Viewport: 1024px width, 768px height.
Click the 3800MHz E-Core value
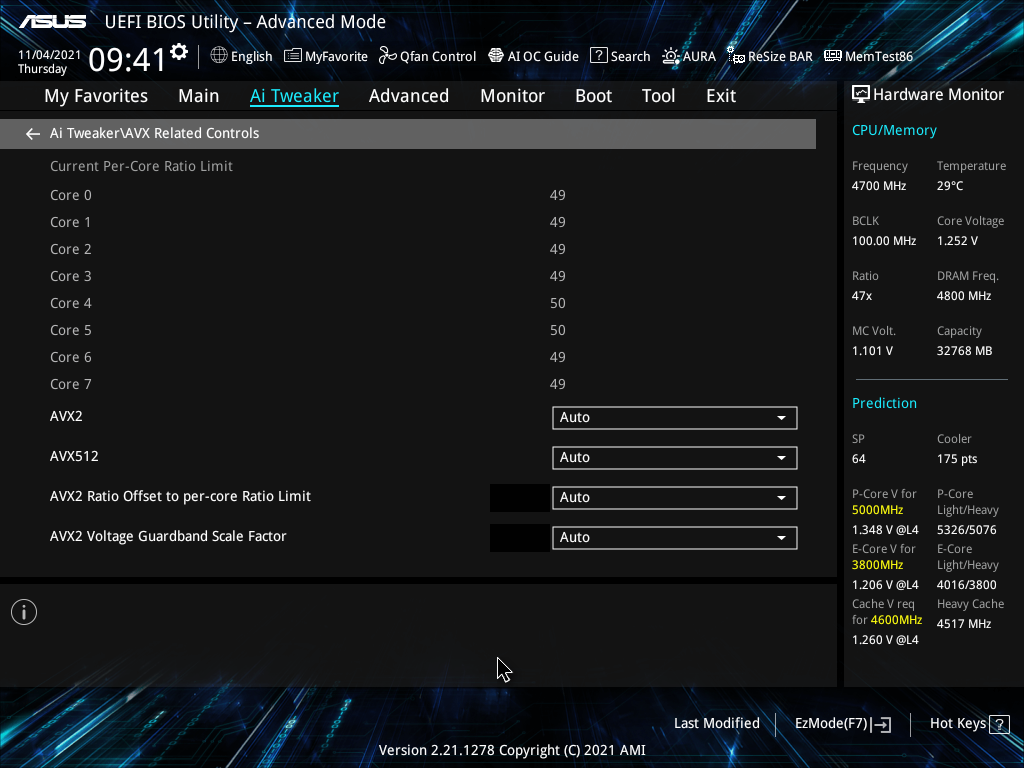click(x=878, y=565)
